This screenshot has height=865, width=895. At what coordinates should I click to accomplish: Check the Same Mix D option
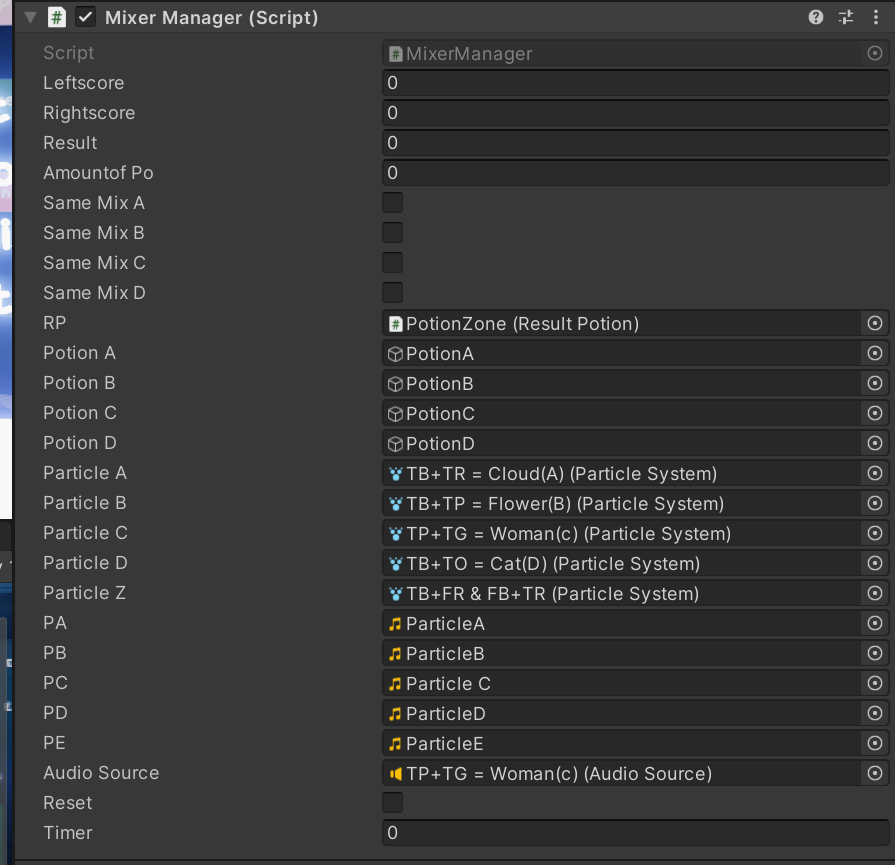click(393, 292)
